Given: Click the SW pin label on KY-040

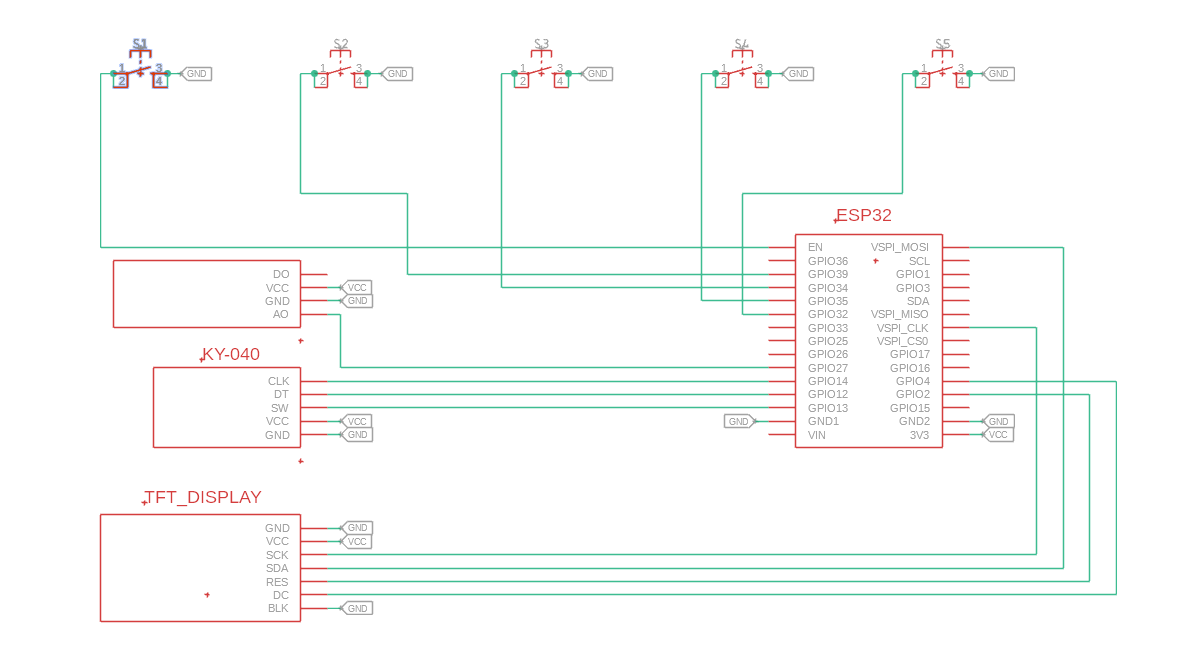Looking at the screenshot, I should [280, 408].
